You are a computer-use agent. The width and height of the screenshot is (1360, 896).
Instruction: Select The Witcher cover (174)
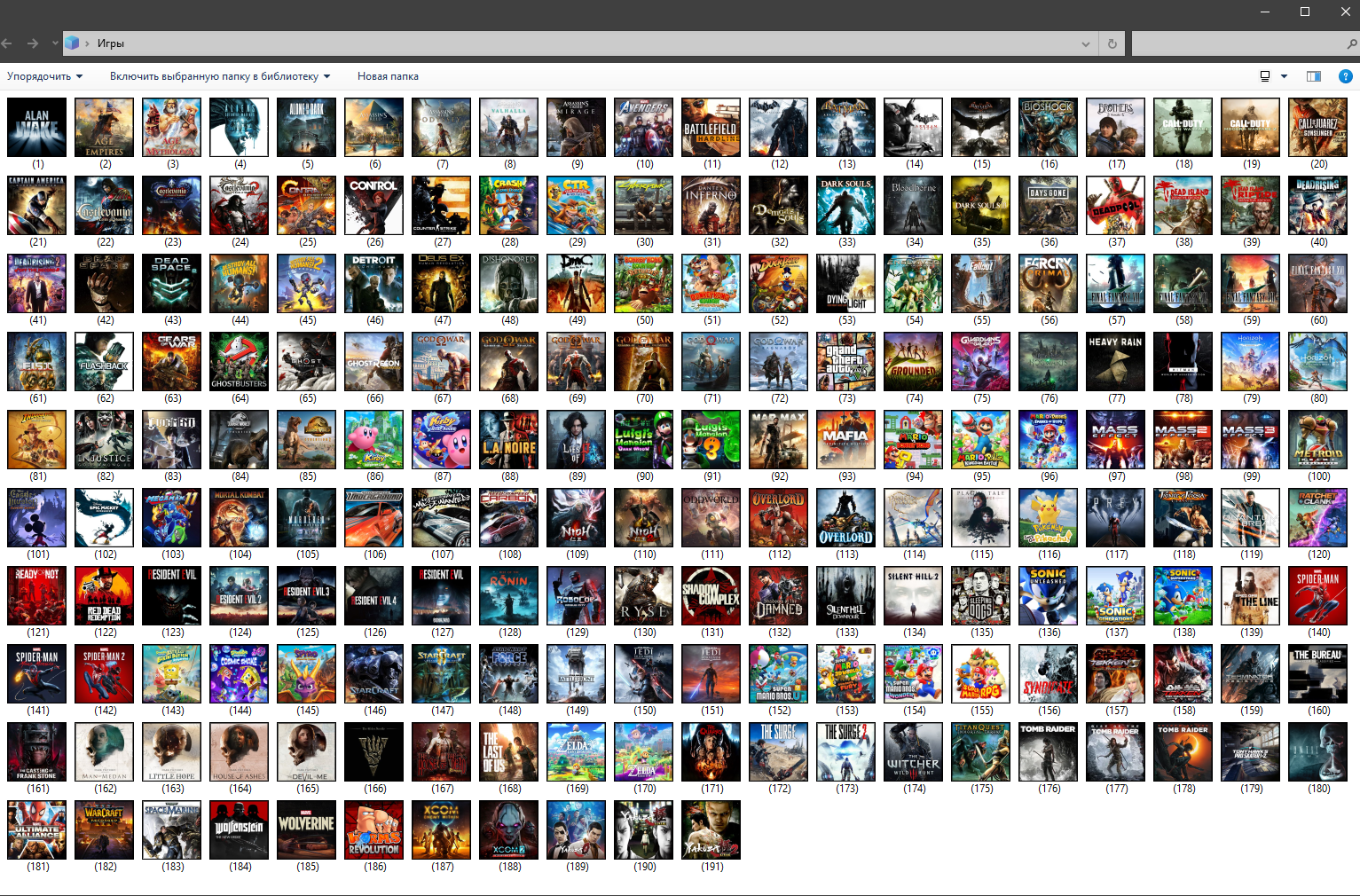tap(914, 752)
